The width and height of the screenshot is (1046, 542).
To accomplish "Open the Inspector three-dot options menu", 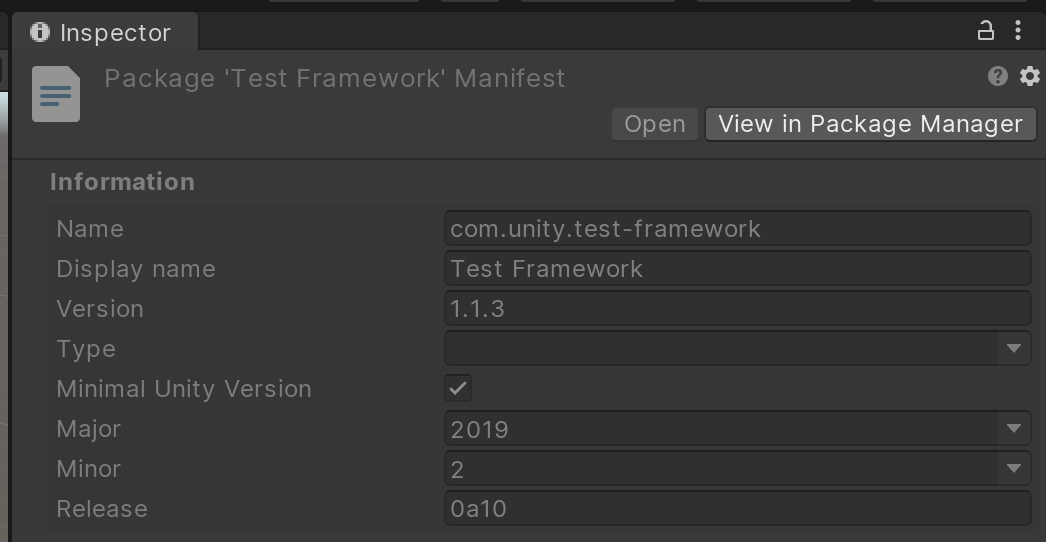I will (1018, 31).
